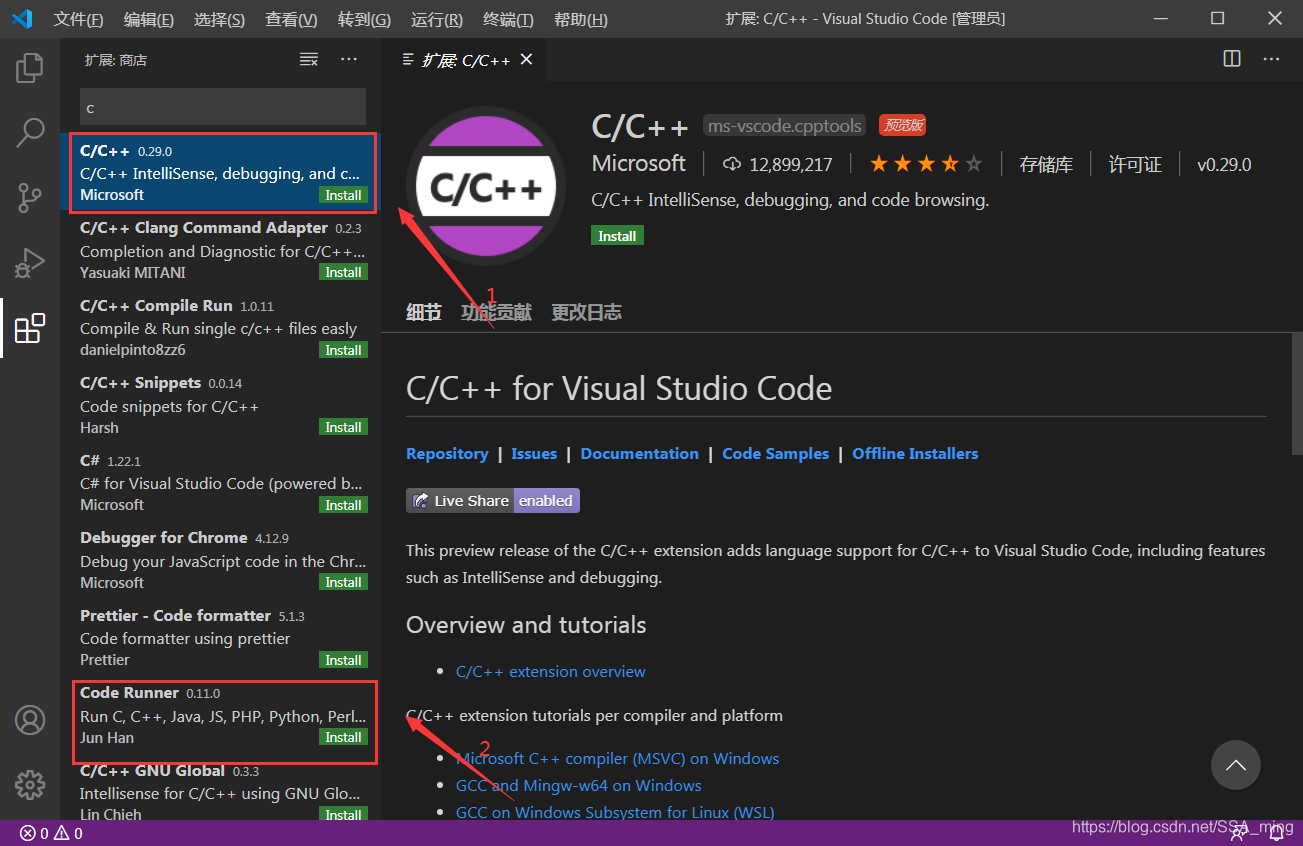The image size is (1303, 846).
Task: Click the C/C++ extension logo
Action: pyautogui.click(x=486, y=187)
